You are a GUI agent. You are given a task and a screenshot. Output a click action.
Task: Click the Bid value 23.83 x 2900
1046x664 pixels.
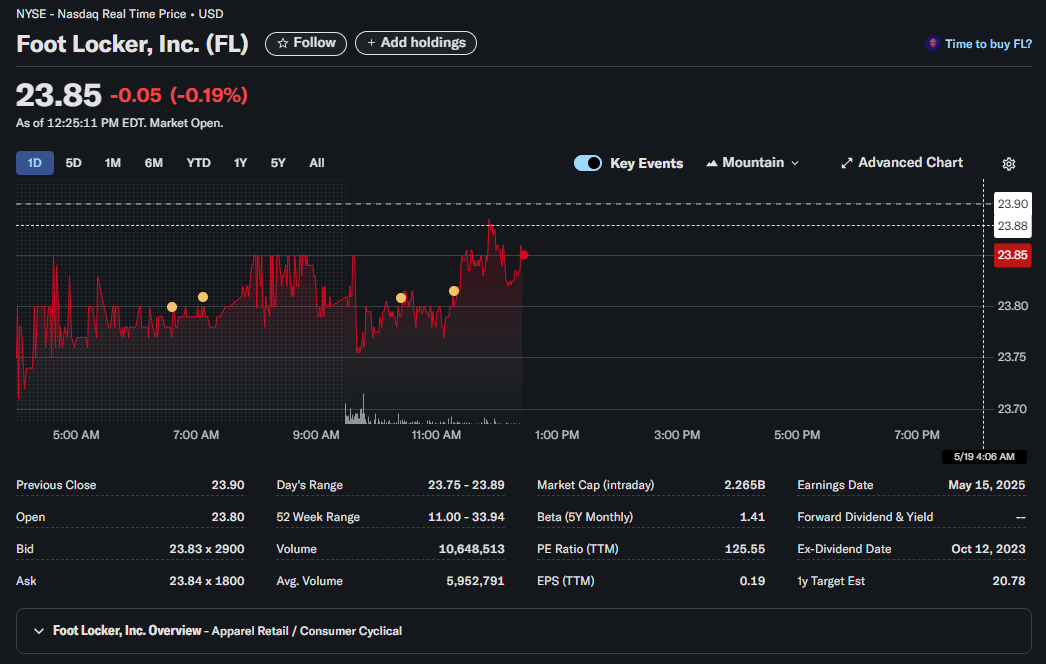[207, 549]
